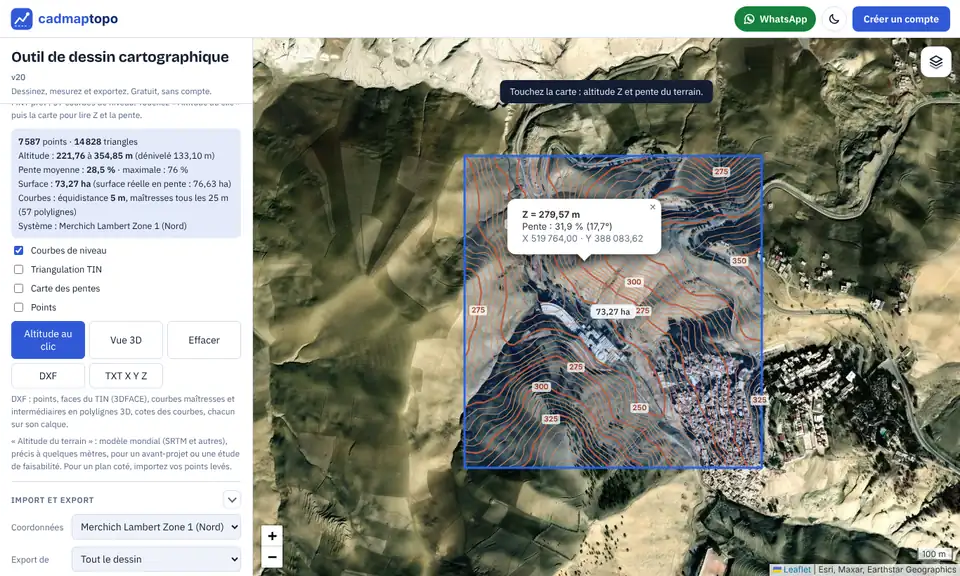
Task: Click the Z = 279,57 m popup text
Action: tap(551, 214)
